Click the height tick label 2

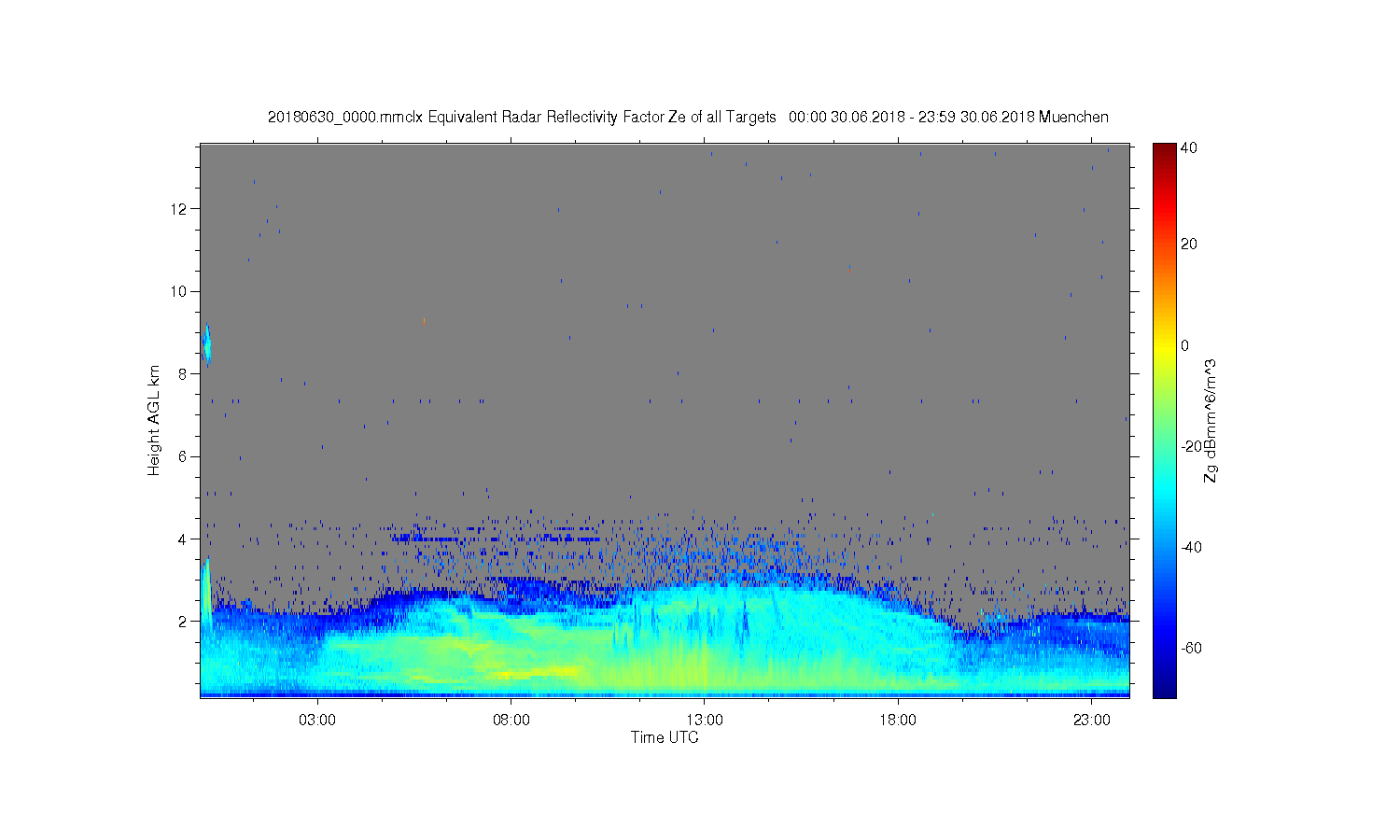(184, 621)
